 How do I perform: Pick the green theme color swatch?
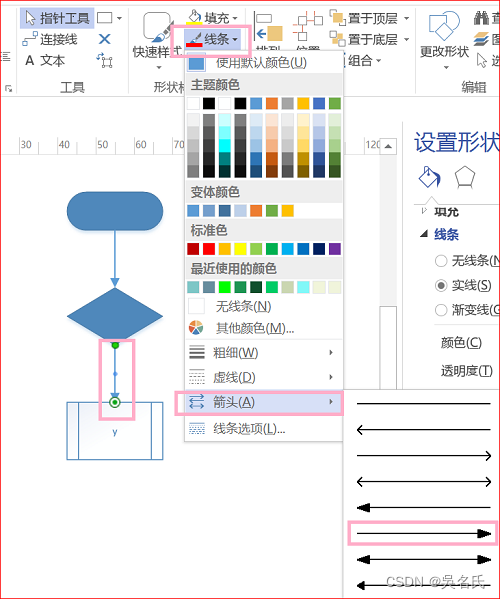click(335, 104)
